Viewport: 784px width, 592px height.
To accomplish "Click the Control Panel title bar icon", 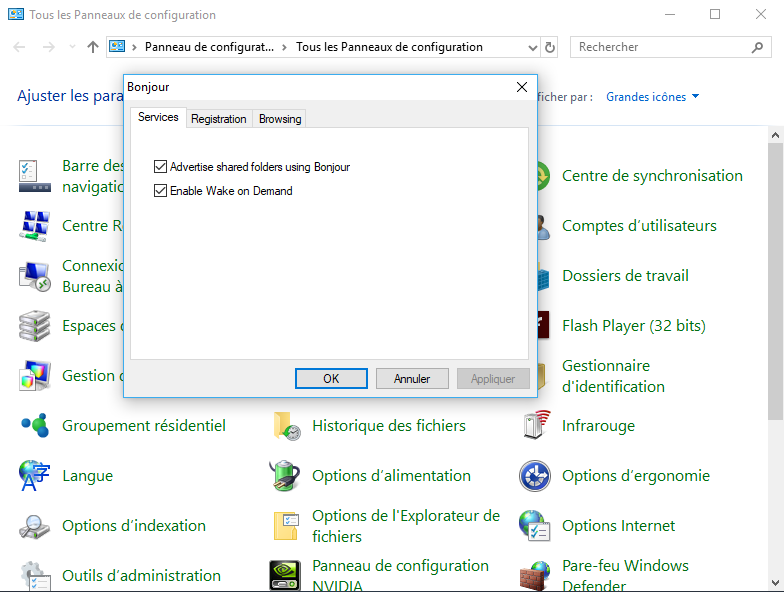I will click(16, 14).
